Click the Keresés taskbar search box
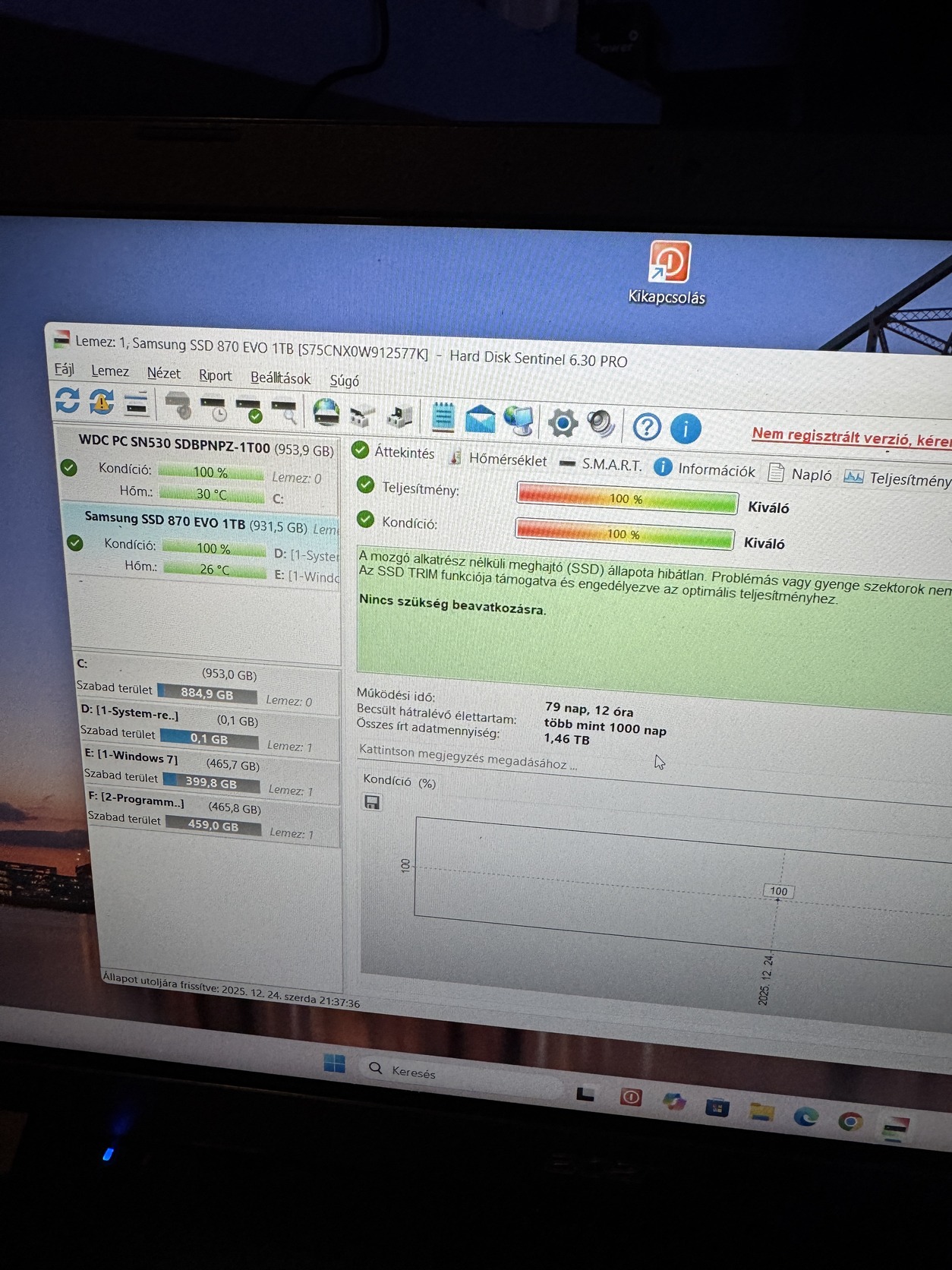Image resolution: width=952 pixels, height=1270 pixels. pos(461,1076)
